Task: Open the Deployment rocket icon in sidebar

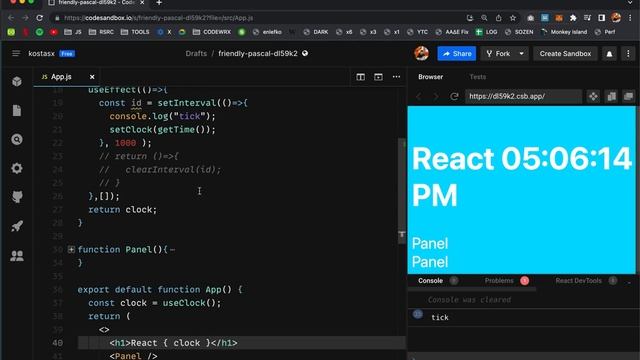Action: [x=17, y=226]
